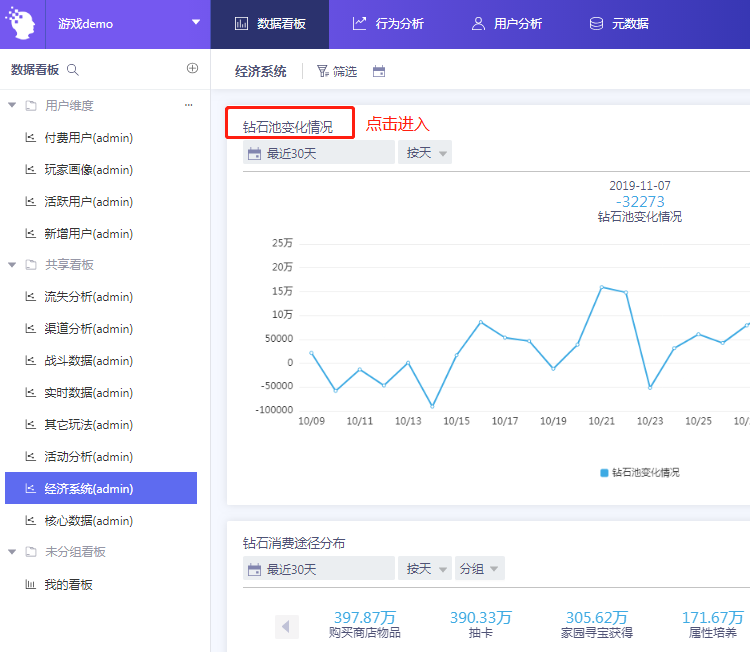The image size is (750, 652).
Task: Open the 用户维度 more options ellipsis
Action: (188, 105)
